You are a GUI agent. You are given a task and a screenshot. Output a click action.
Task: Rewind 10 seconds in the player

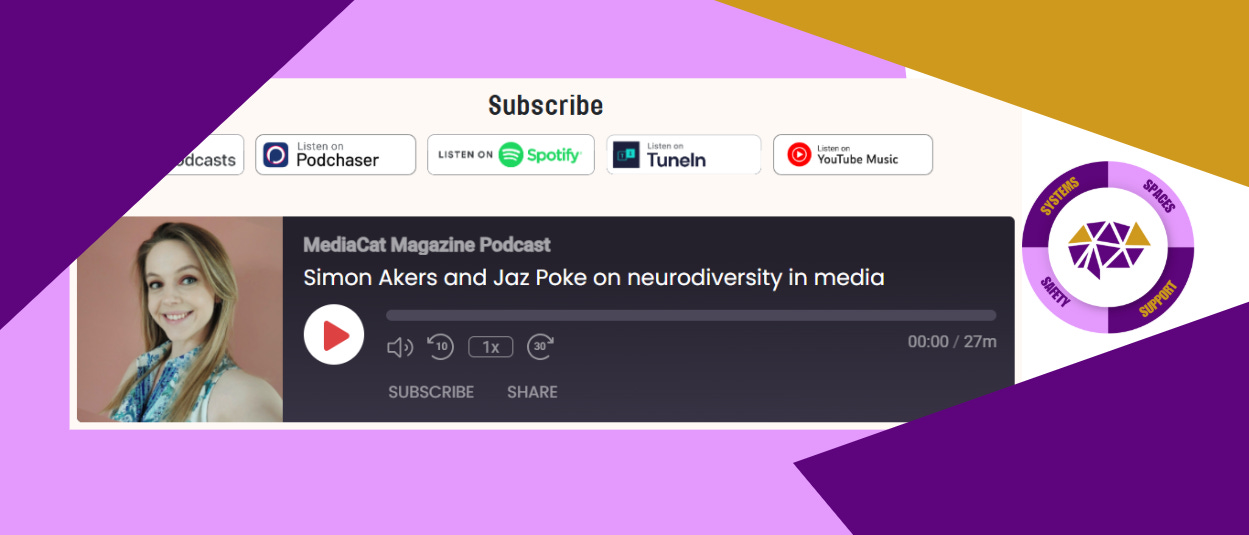441,346
